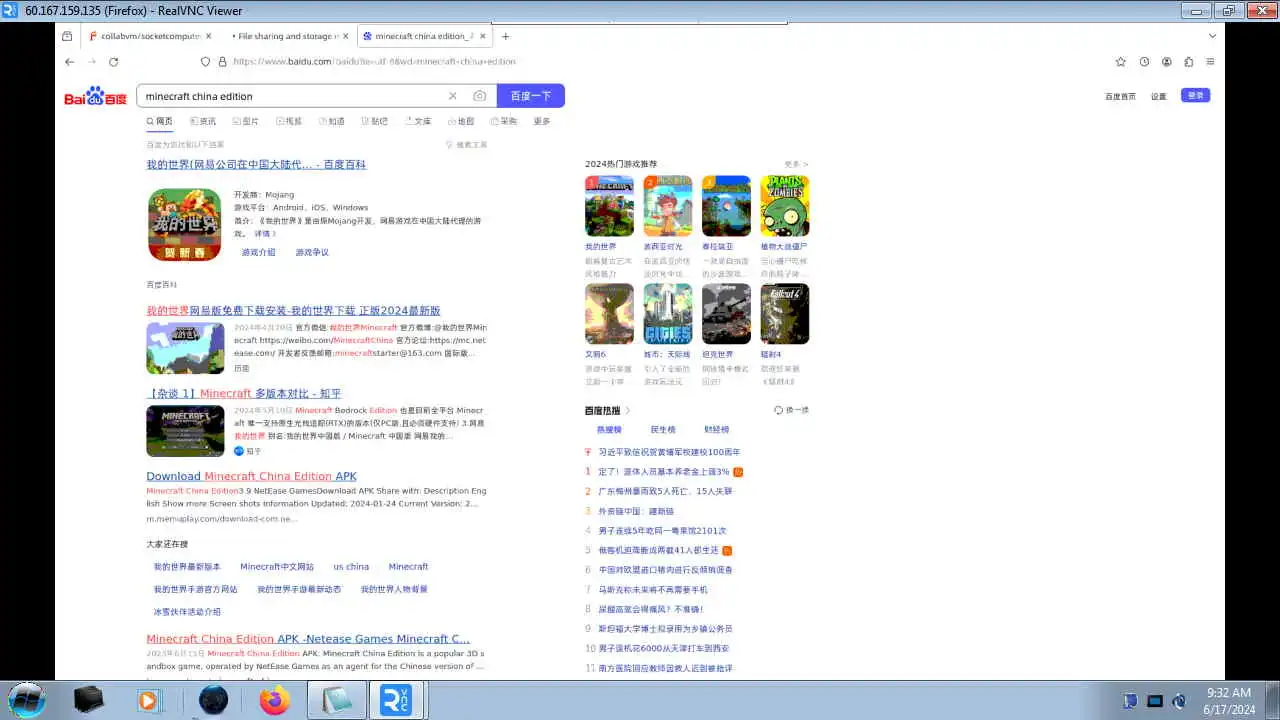Open the Windows Start button
Screen dimensions: 1280x720
[x=27, y=700]
